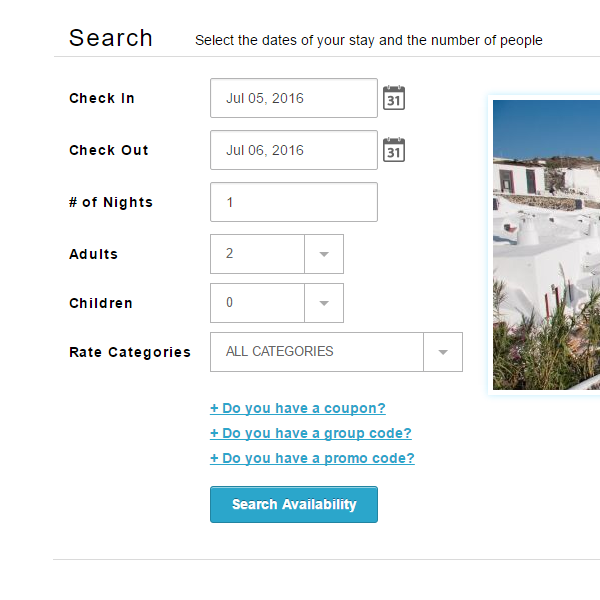Image resolution: width=600 pixels, height=600 pixels.
Task: Open the Check Out calendar icon
Action: pos(394,150)
